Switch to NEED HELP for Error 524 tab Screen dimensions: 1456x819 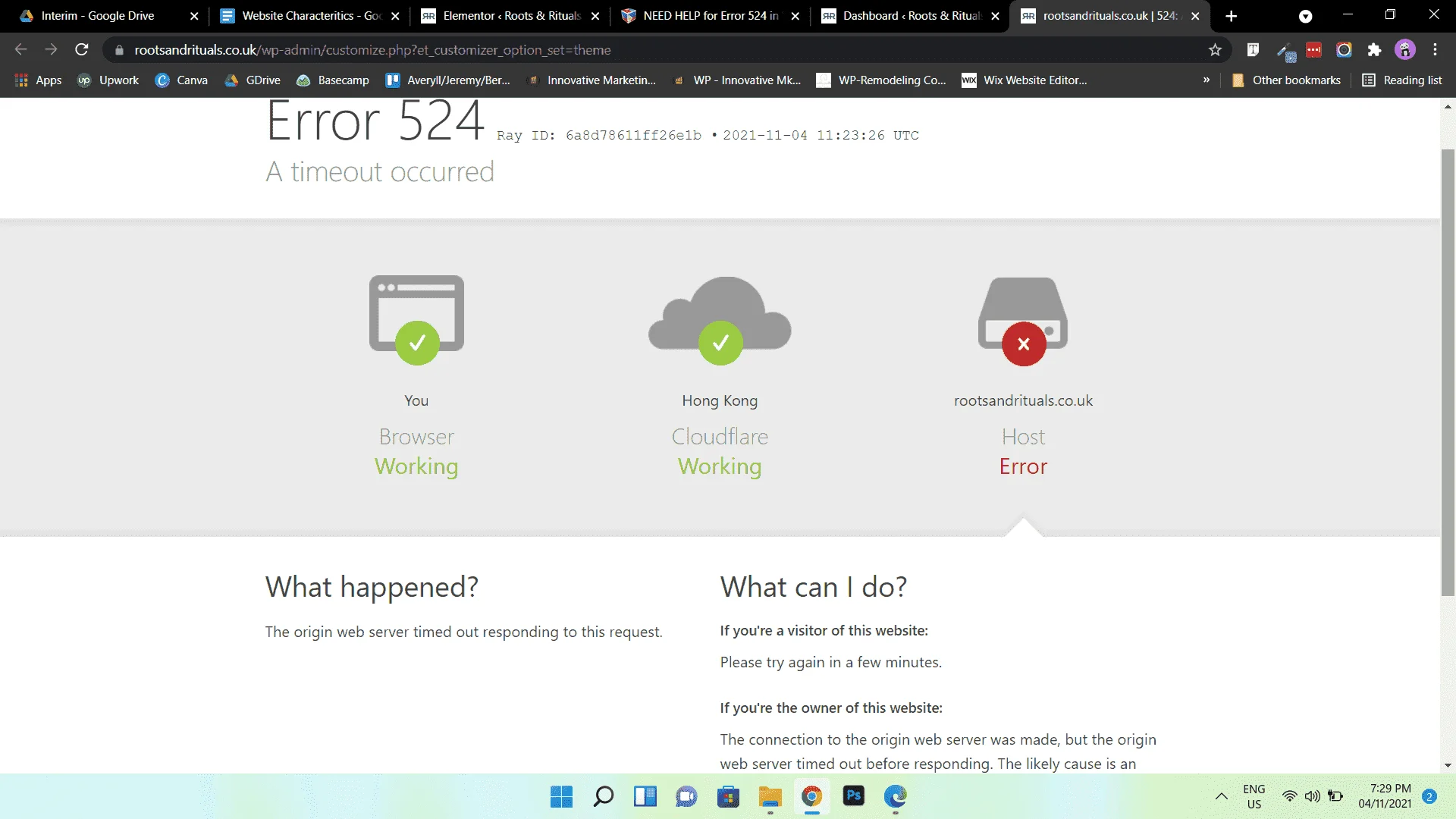pos(711,16)
